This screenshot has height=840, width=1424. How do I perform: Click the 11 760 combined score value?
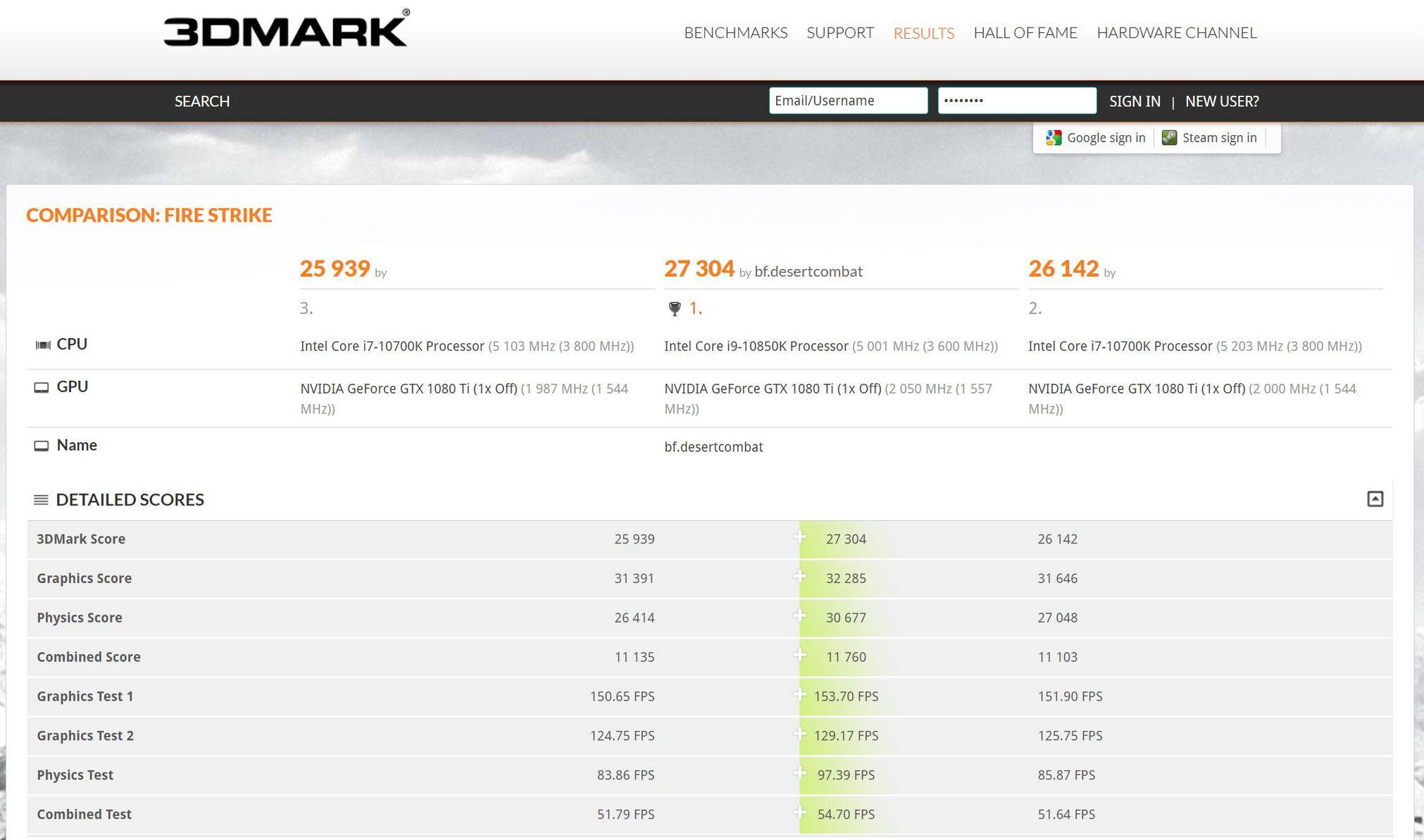pyautogui.click(x=846, y=657)
